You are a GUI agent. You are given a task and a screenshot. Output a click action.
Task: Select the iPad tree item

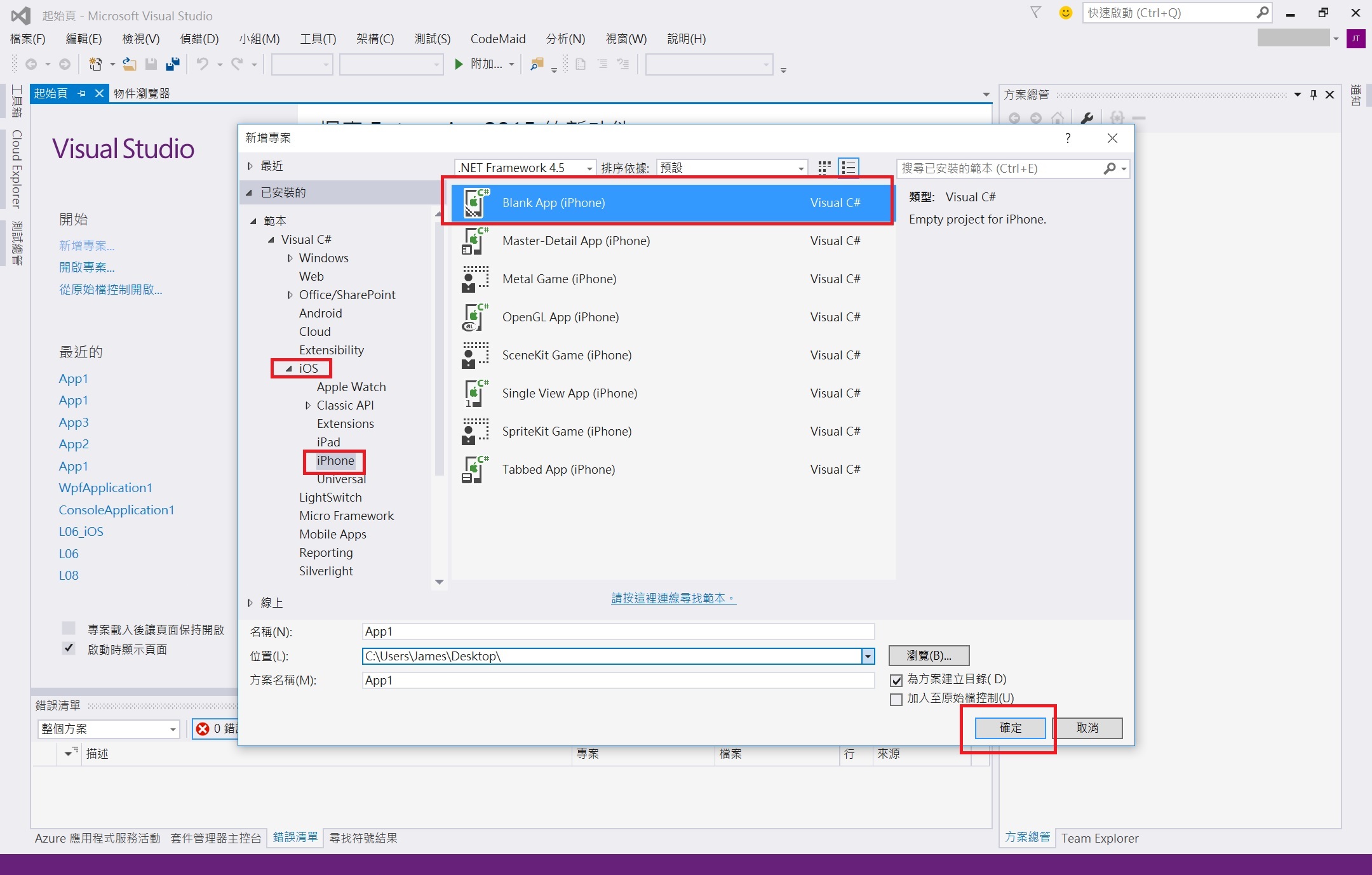(328, 442)
